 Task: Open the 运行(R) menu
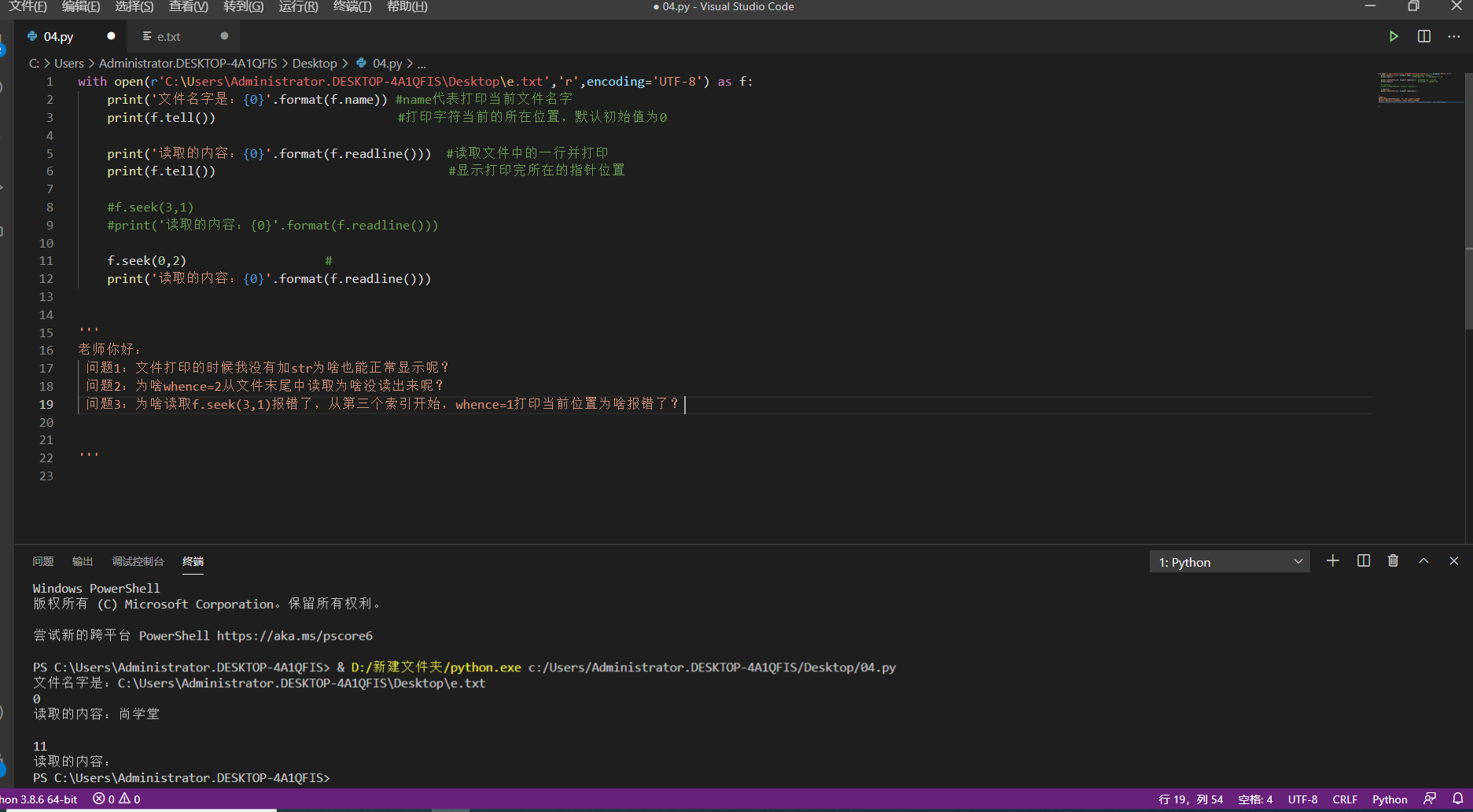click(x=299, y=6)
